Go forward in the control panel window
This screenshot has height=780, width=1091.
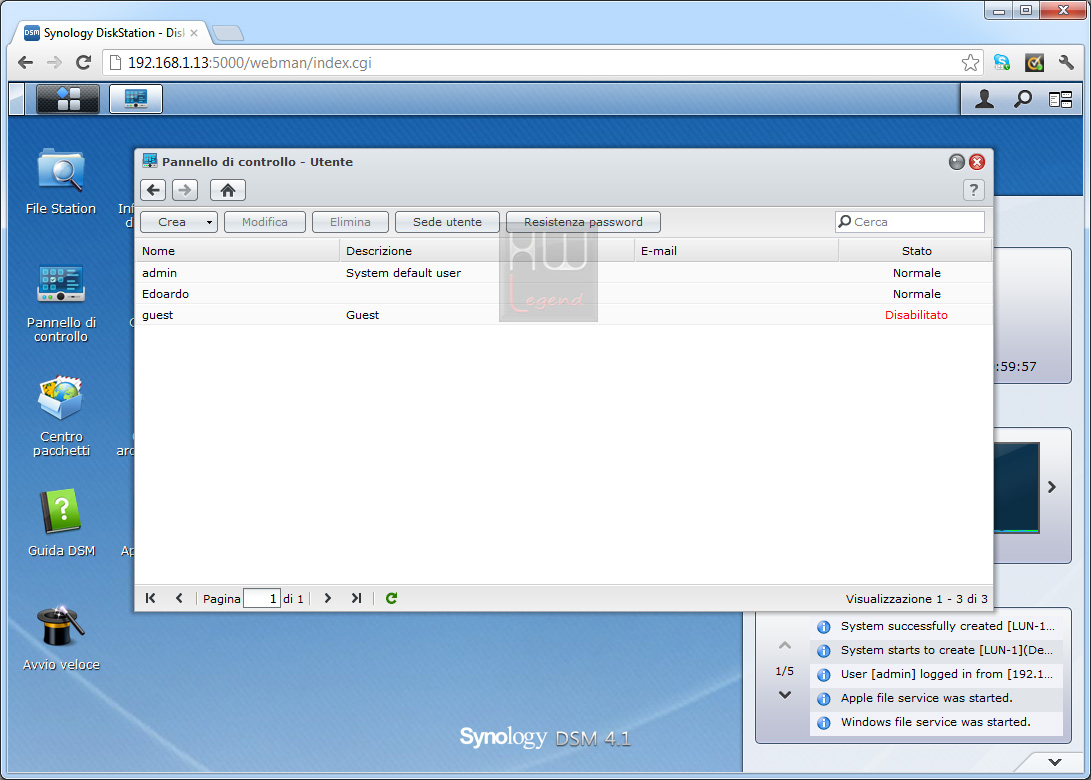(x=184, y=190)
